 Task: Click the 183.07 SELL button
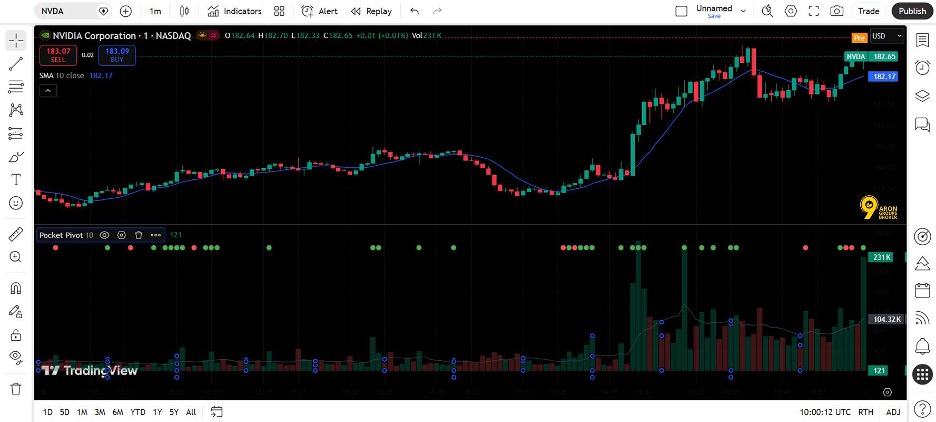[58, 56]
